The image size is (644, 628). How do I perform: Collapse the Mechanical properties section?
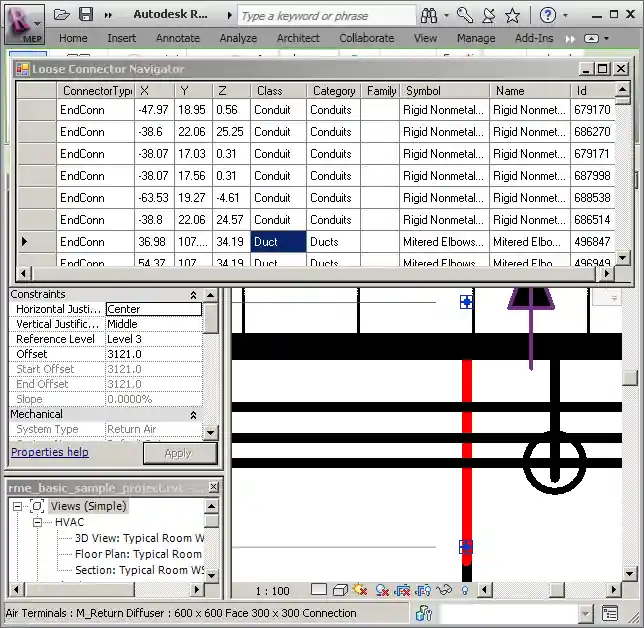(193, 414)
